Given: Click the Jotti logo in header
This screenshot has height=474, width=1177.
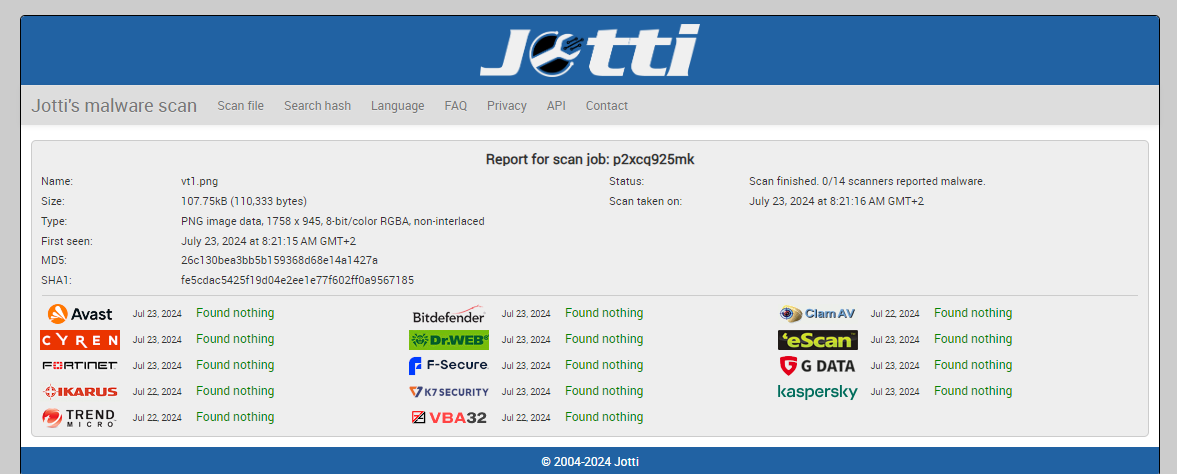Looking at the screenshot, I should [589, 50].
